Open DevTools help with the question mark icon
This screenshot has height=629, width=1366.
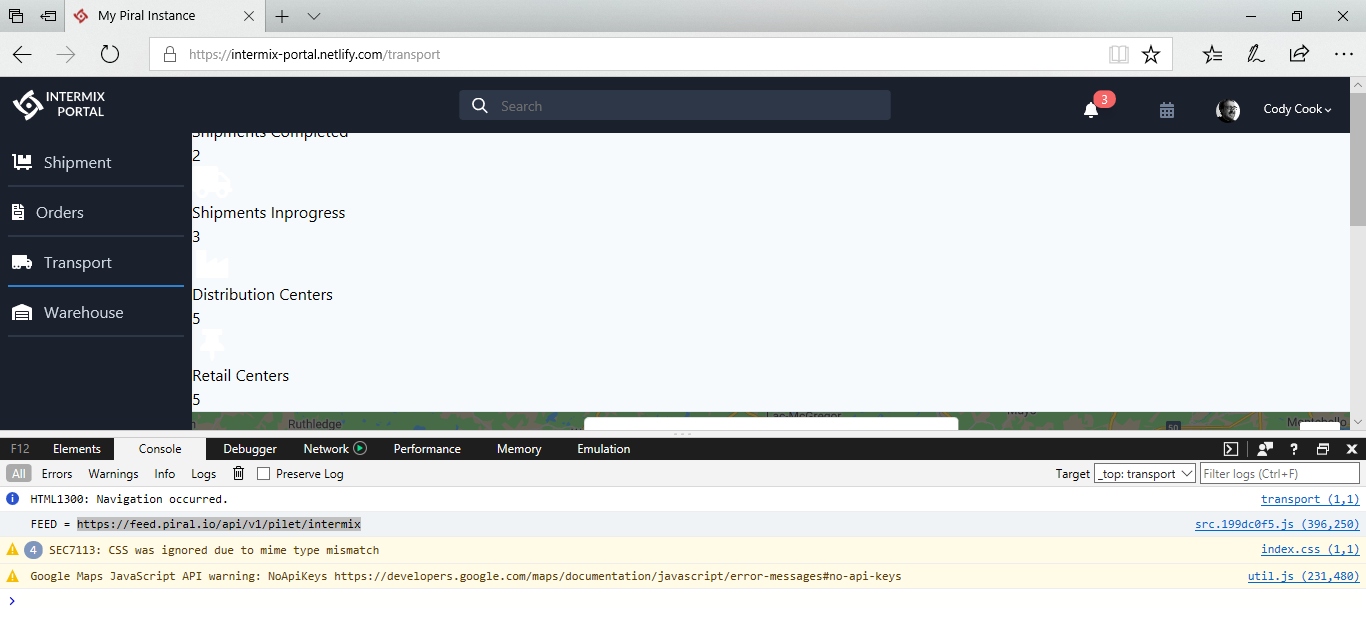tap(1293, 448)
